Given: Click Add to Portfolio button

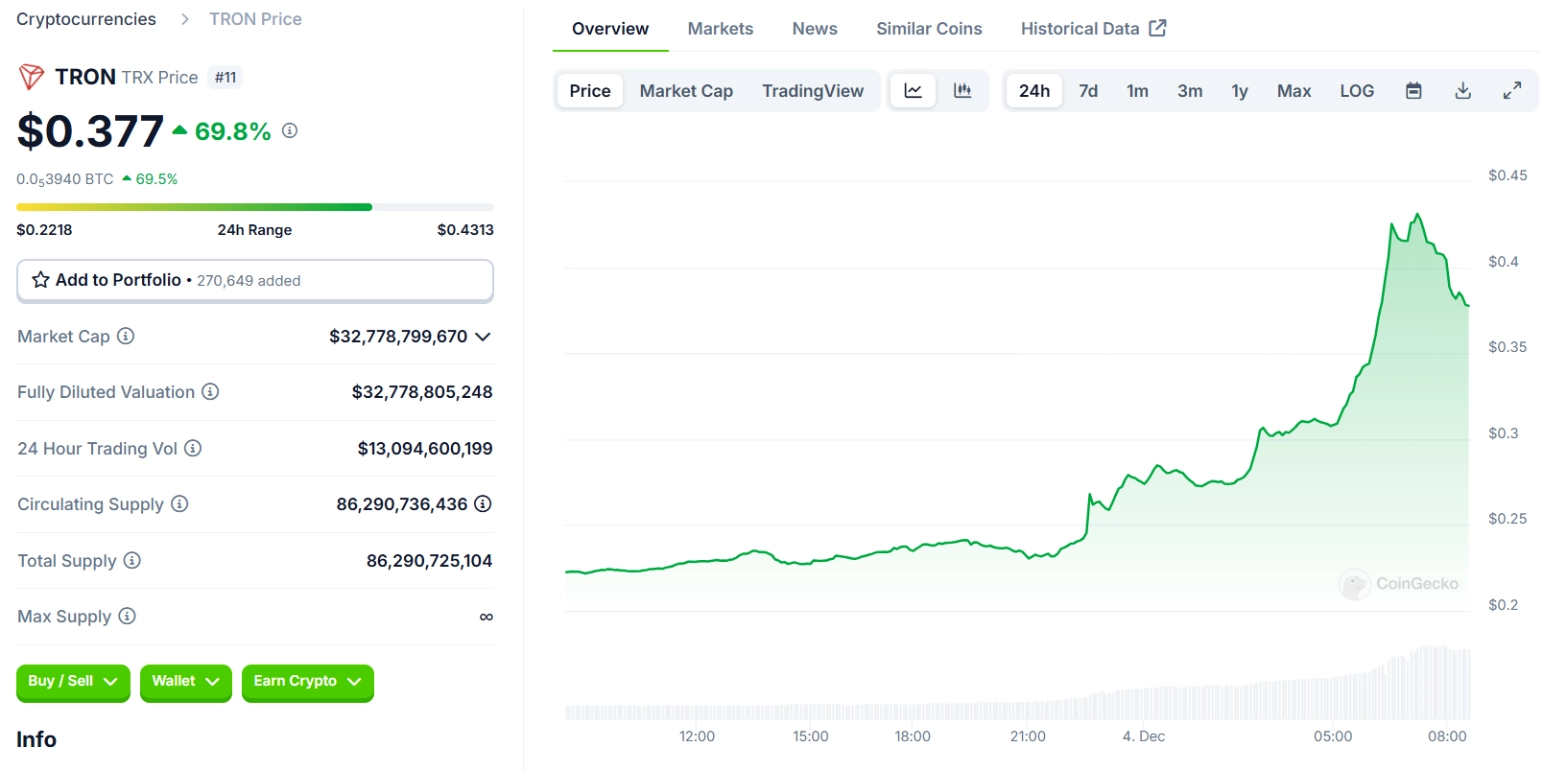Looking at the screenshot, I should (255, 280).
